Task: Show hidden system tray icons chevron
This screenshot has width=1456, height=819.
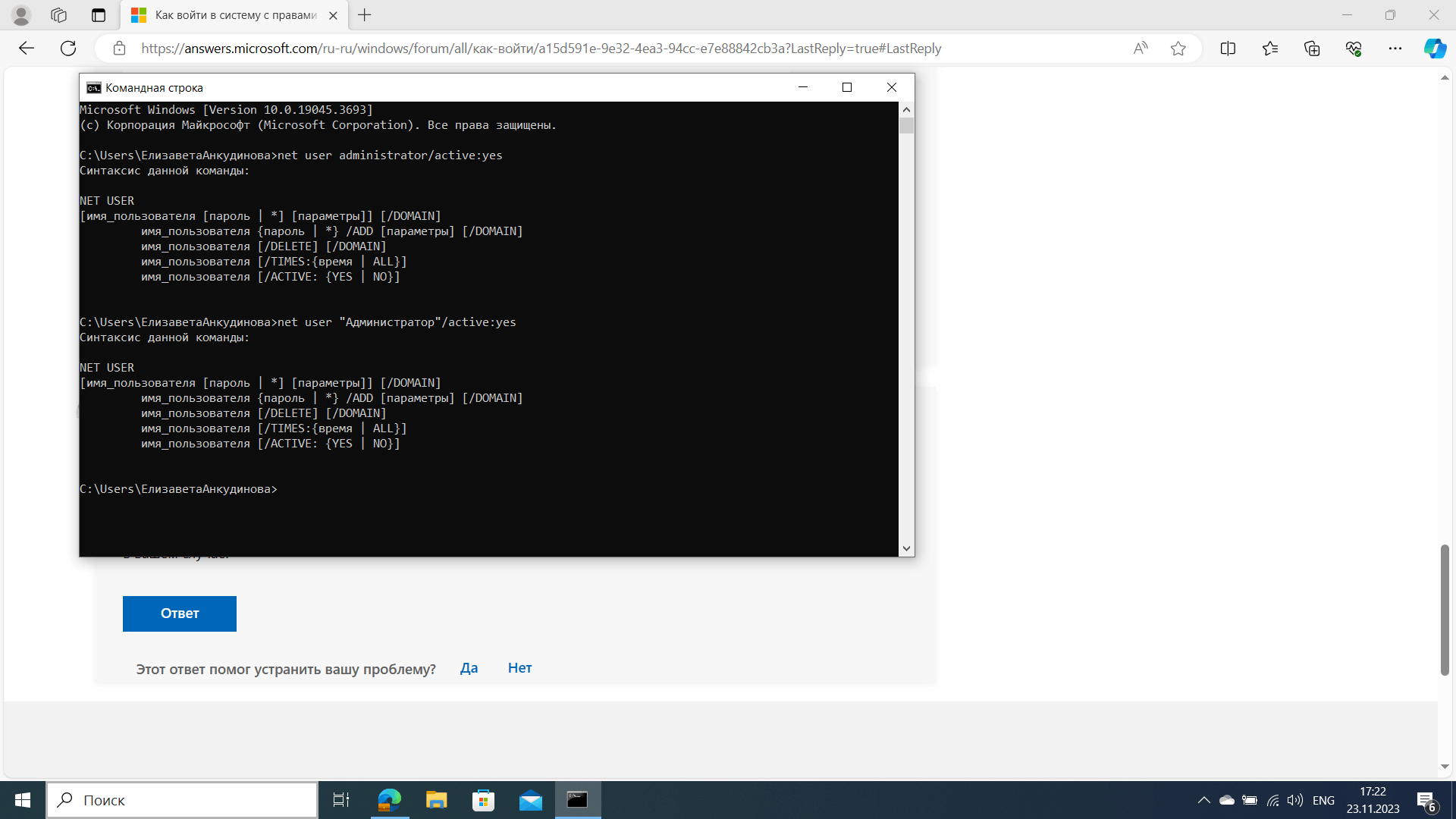Action: 1203,800
